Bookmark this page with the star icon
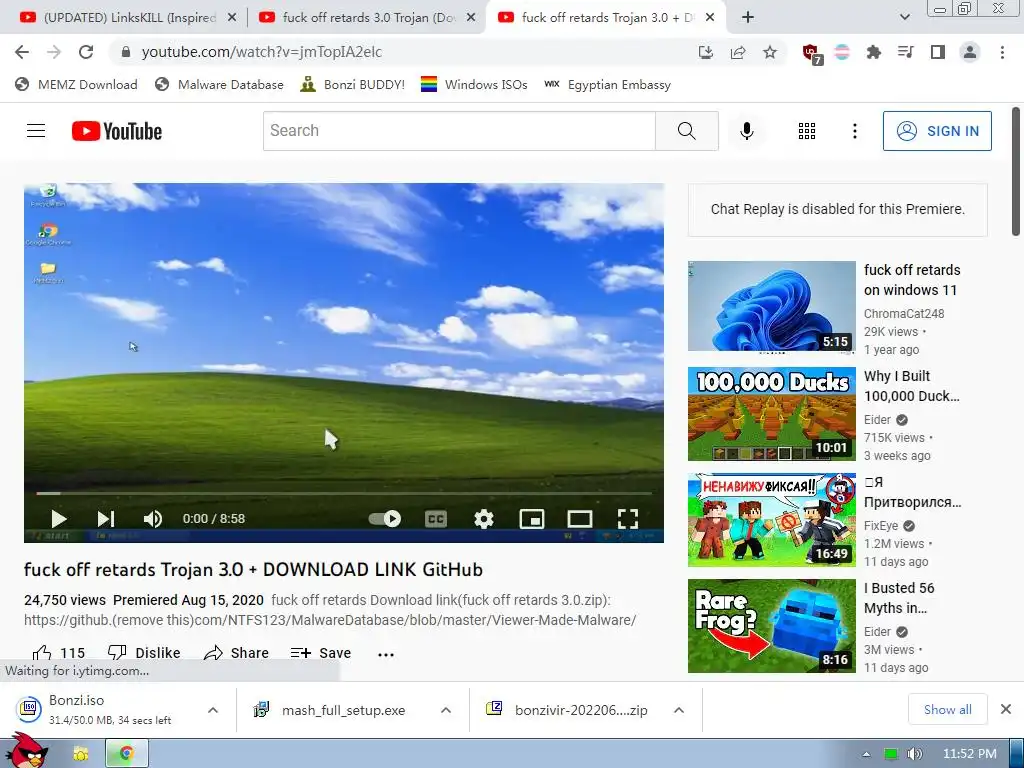Screen dimensions: 1024x768 click(770, 52)
